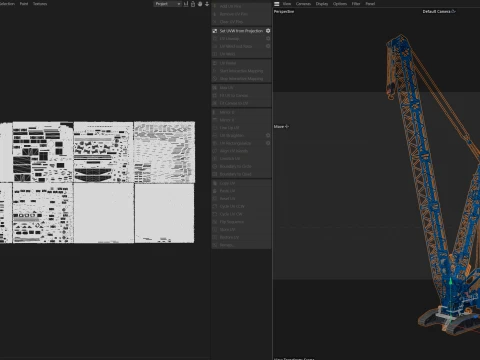Click the Perspective view label

tap(284, 12)
